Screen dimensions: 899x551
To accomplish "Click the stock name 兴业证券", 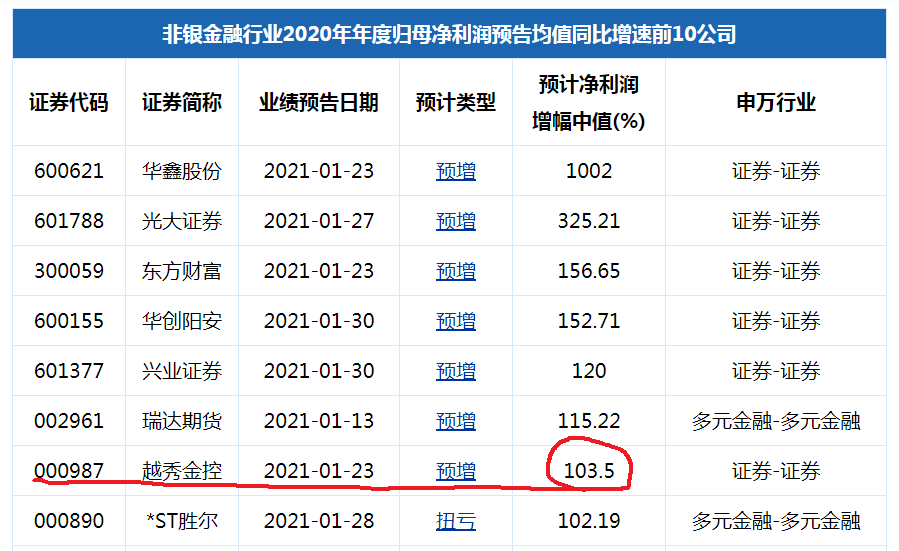I will coord(182,371).
